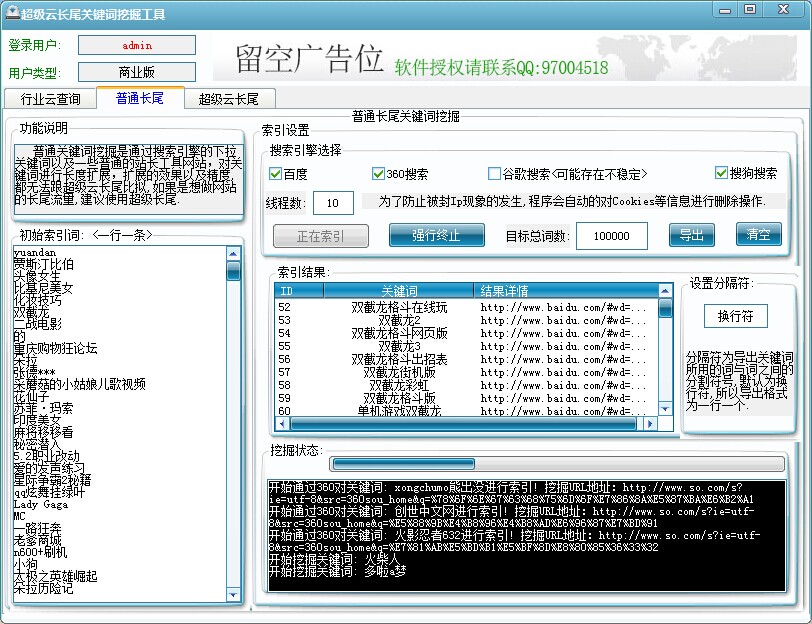Select result row 双截龙格斗在线玩

tap(467, 308)
